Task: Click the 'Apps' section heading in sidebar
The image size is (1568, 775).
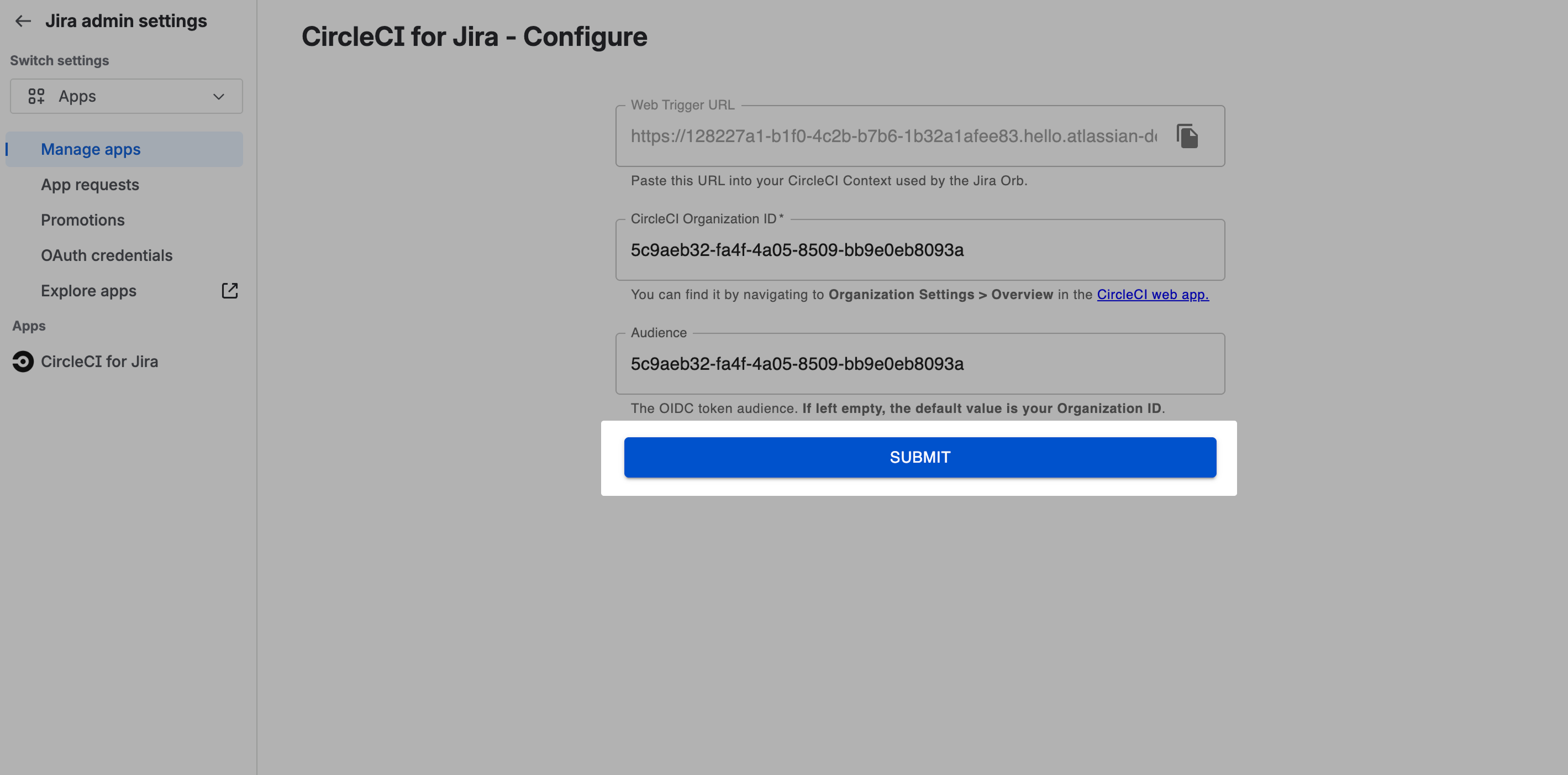Action: (x=29, y=326)
